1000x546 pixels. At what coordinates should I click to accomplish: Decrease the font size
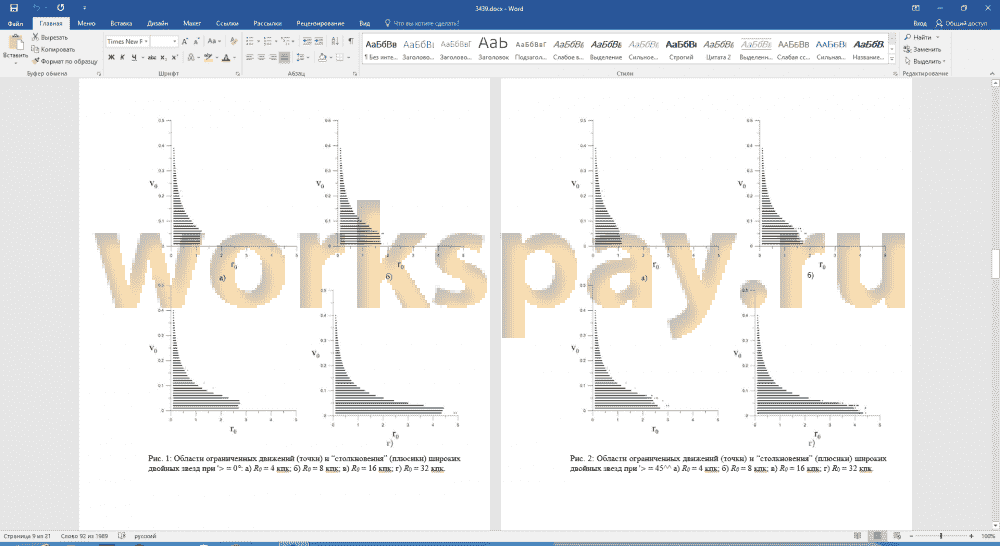196,41
